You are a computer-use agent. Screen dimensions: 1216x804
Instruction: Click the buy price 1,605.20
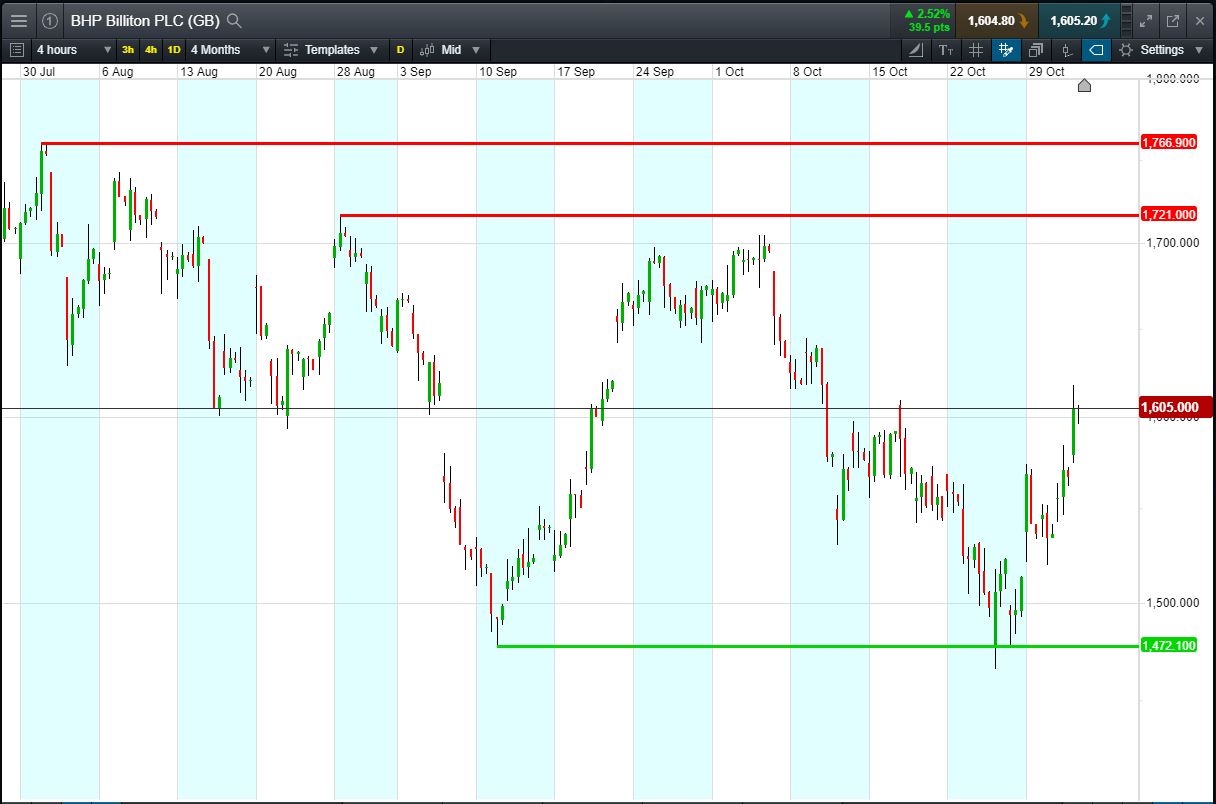1080,20
